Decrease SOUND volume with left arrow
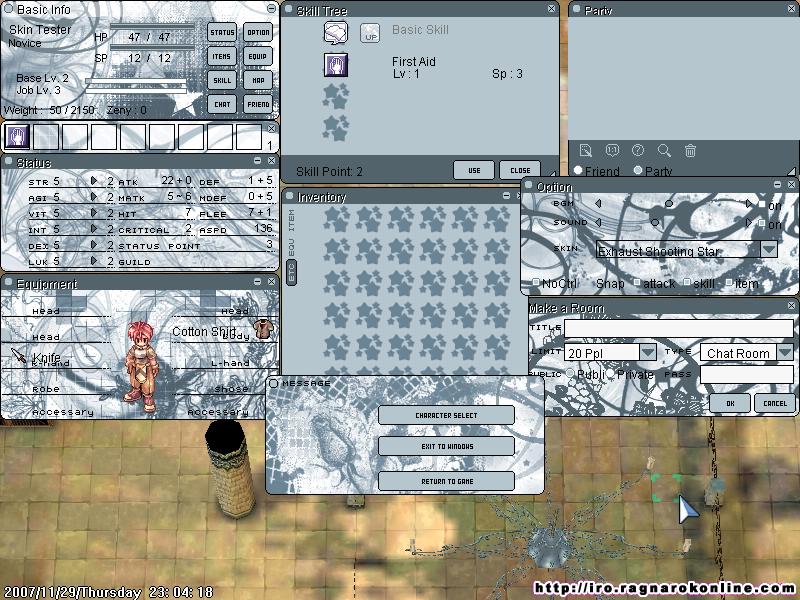Viewport: 800px width, 600px height. (x=598, y=222)
